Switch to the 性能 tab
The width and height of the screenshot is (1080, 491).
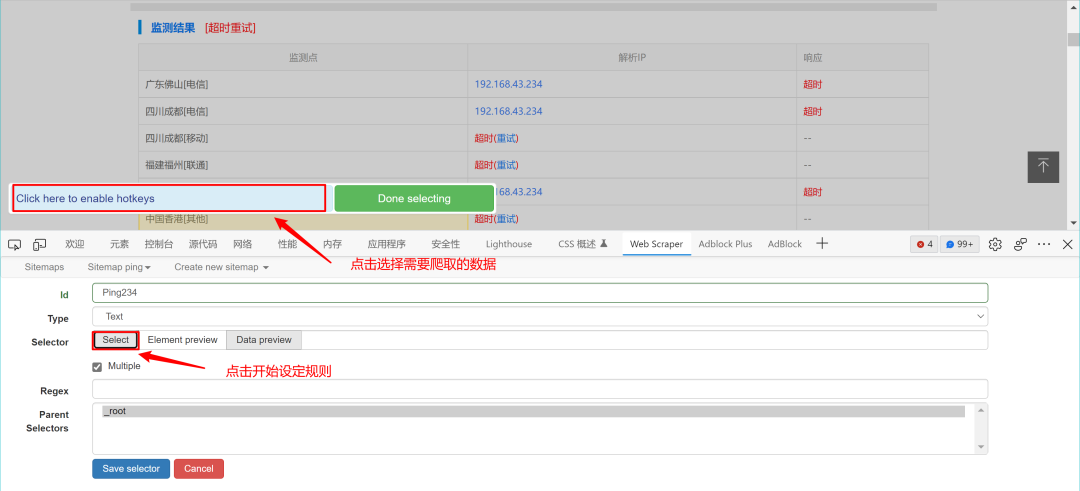click(x=288, y=244)
